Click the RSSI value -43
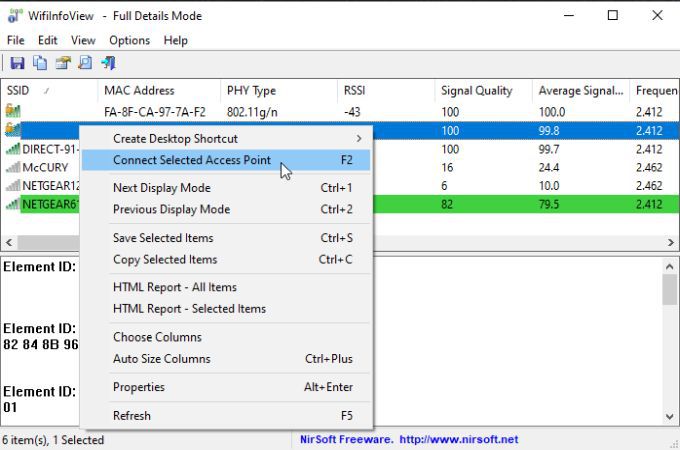Viewport: 680px width, 450px height. tap(352, 112)
